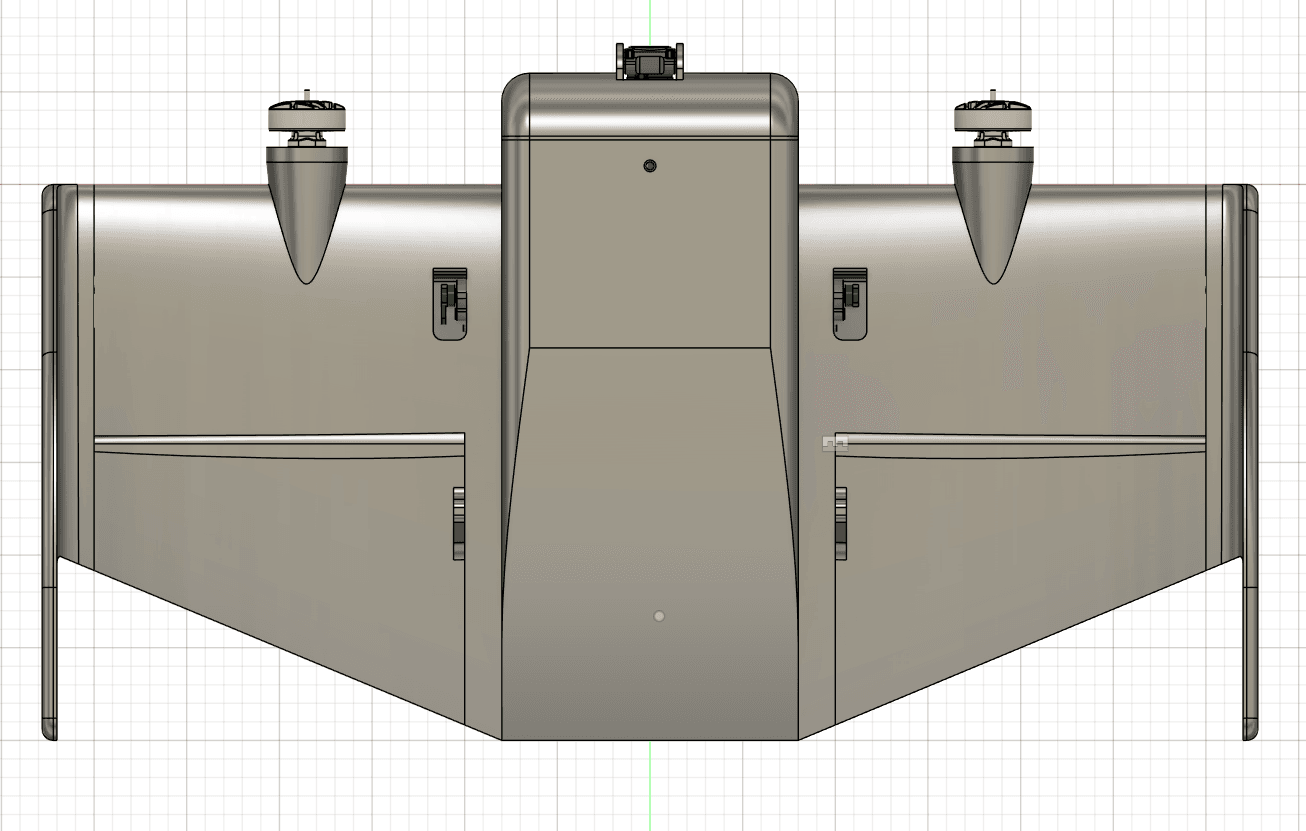Click the small screw on the fuselage hatch
The height and width of the screenshot is (831, 1306).
(649, 165)
